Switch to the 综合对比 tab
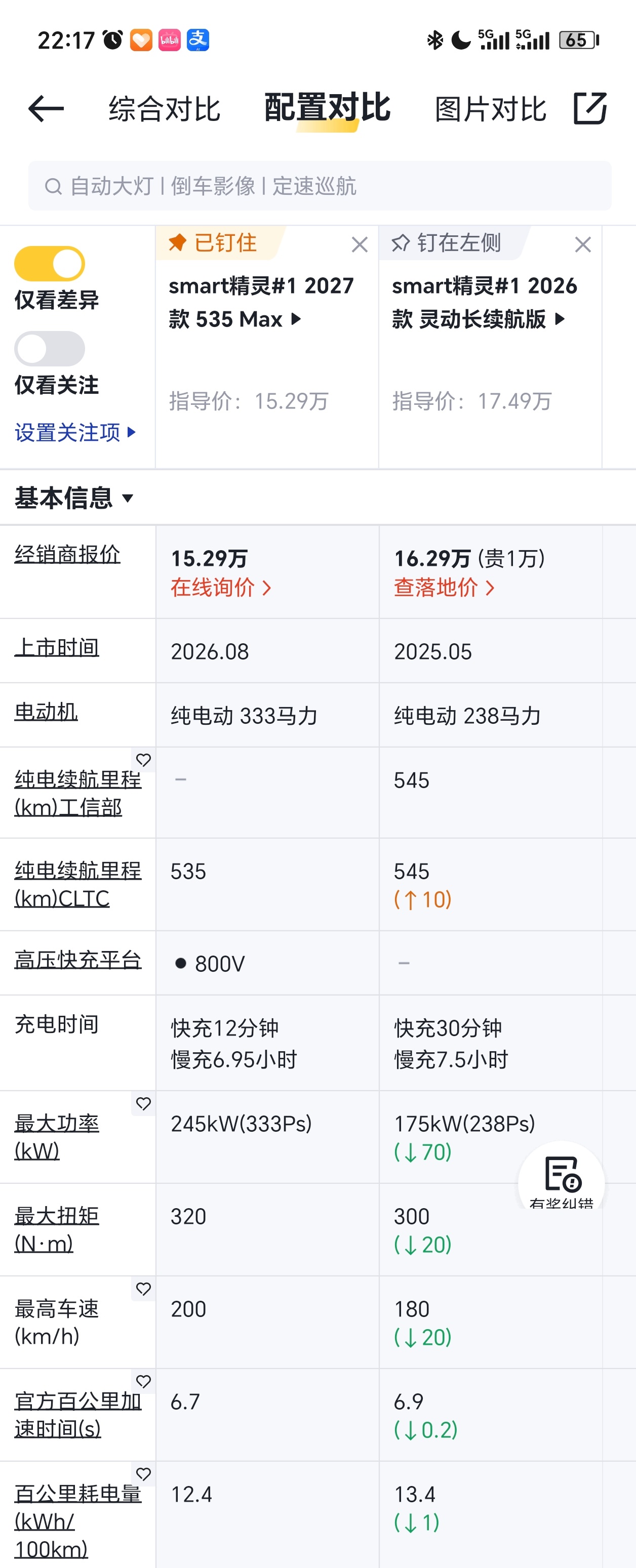Screen dimensions: 636x1568 click(x=165, y=109)
